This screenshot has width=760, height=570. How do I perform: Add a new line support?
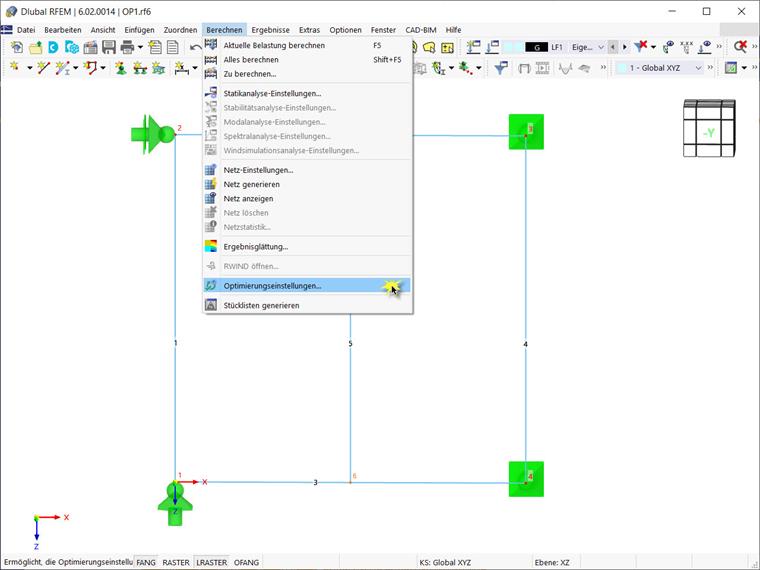point(140,68)
